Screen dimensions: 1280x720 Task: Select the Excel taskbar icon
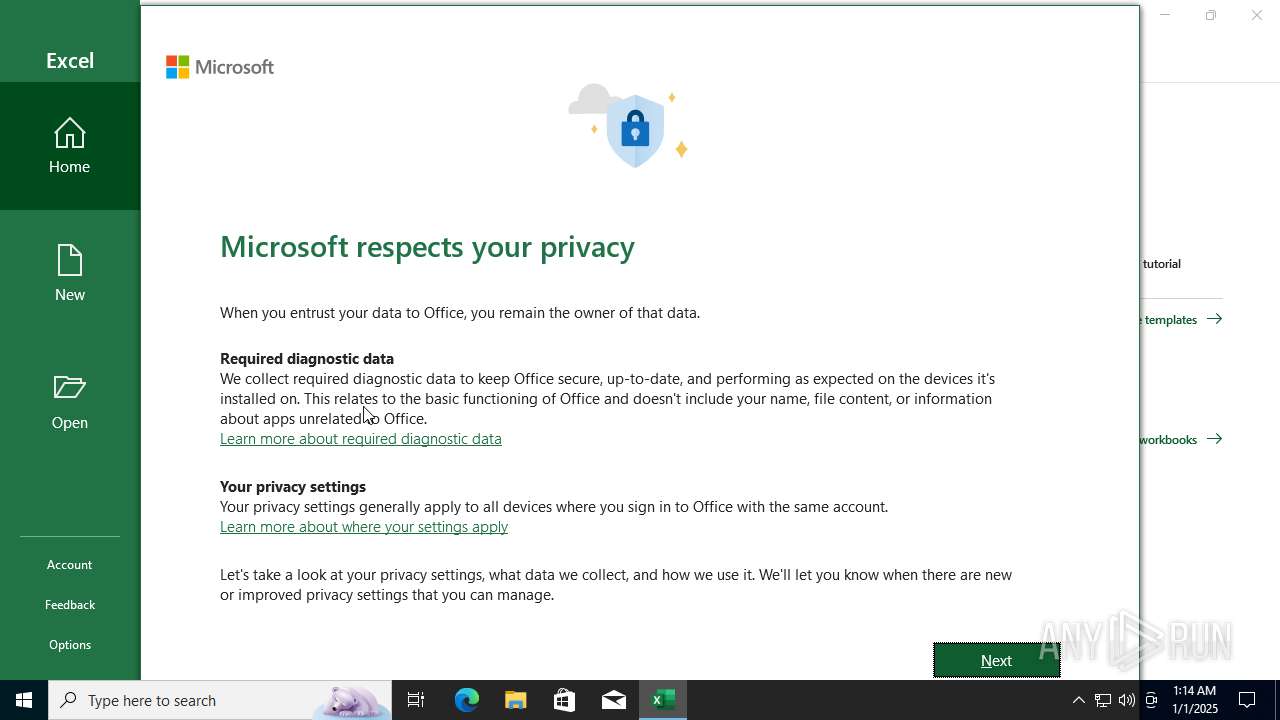(x=662, y=700)
